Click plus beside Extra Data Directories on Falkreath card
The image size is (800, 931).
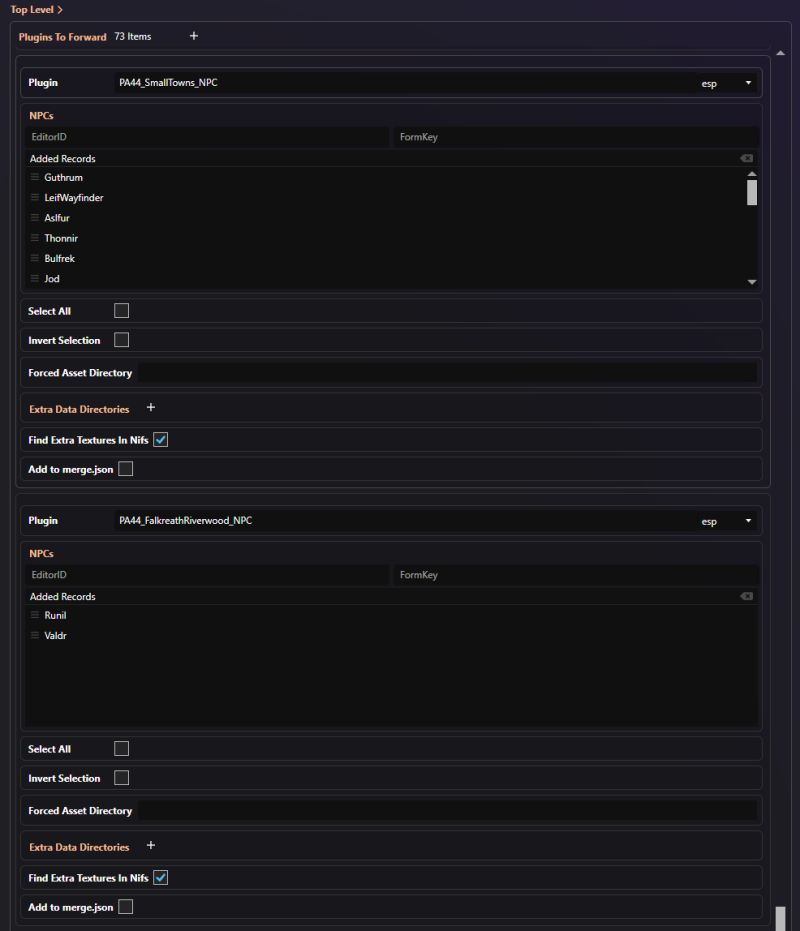(x=150, y=845)
